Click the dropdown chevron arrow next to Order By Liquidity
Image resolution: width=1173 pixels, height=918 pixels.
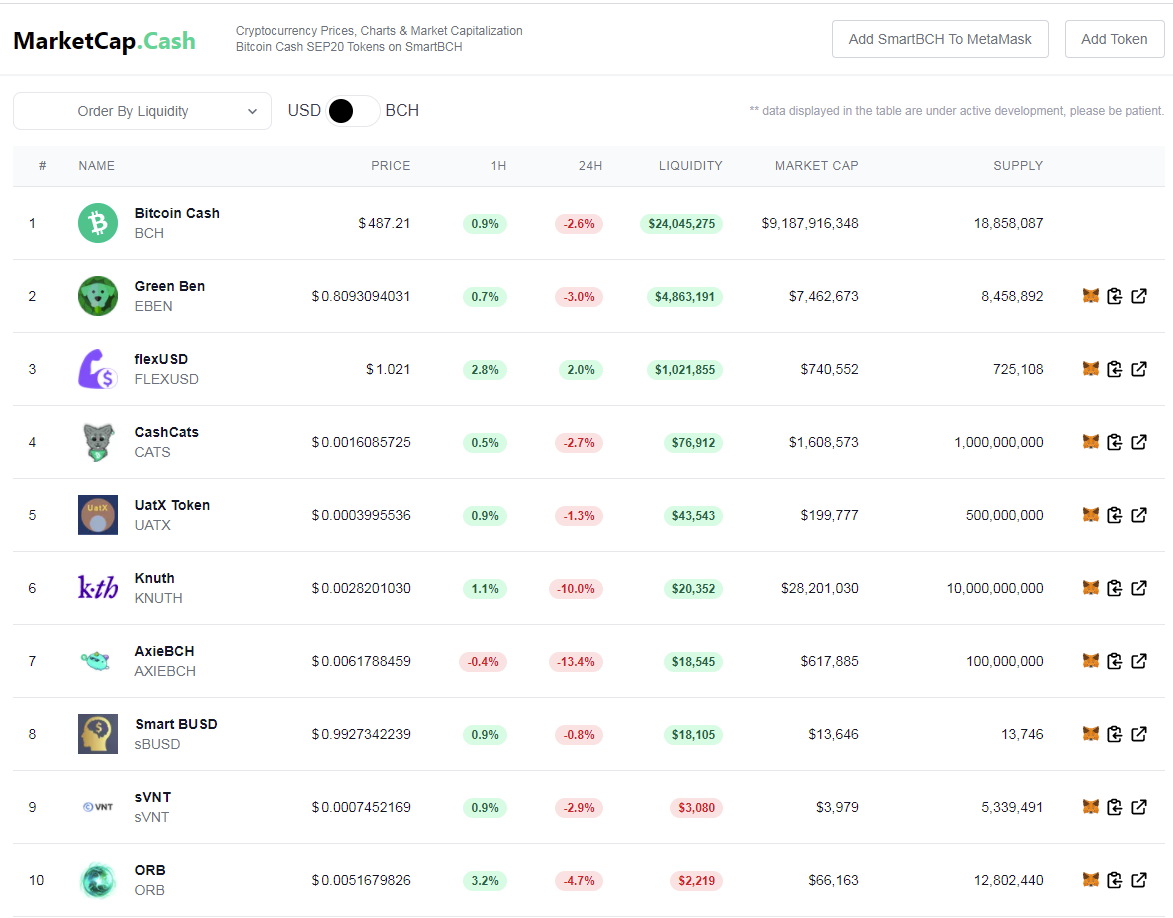252,111
